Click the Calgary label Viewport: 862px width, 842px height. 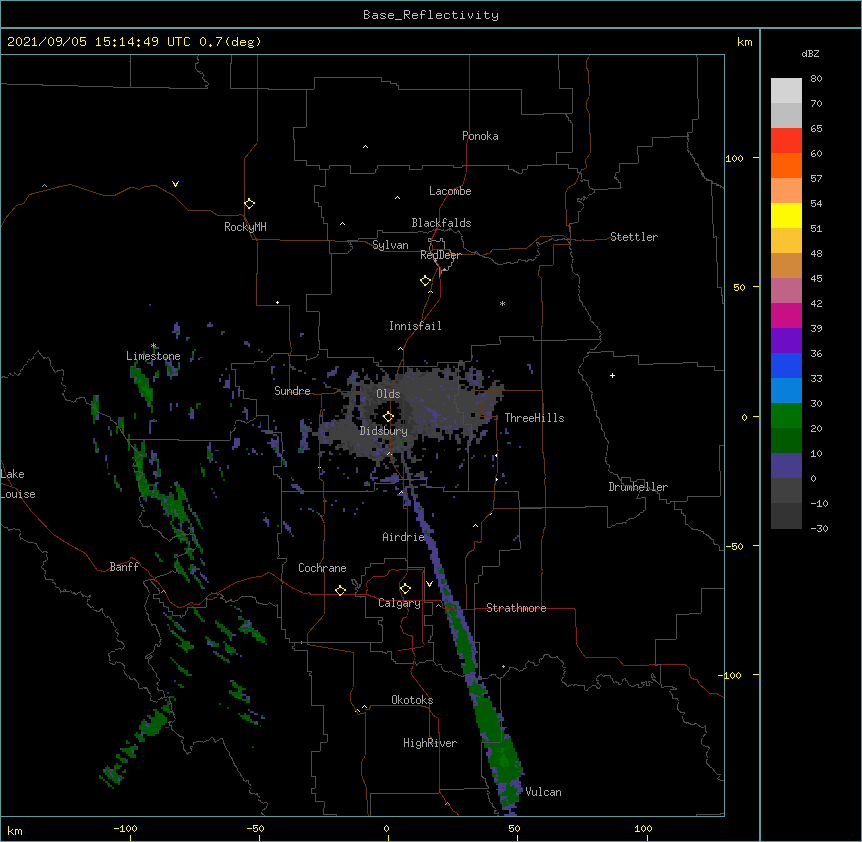[x=399, y=603]
